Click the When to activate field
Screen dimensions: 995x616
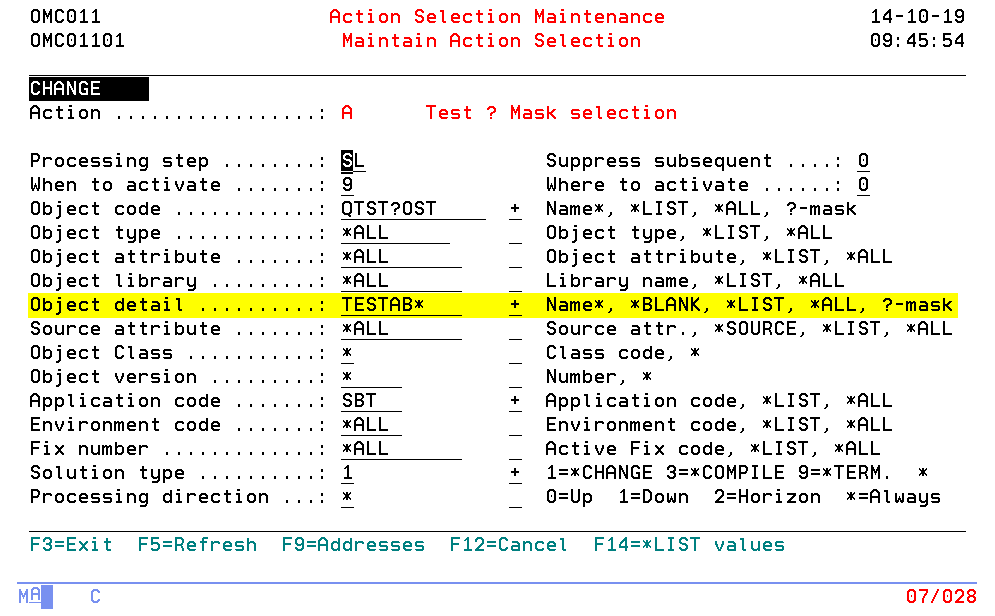(347, 185)
